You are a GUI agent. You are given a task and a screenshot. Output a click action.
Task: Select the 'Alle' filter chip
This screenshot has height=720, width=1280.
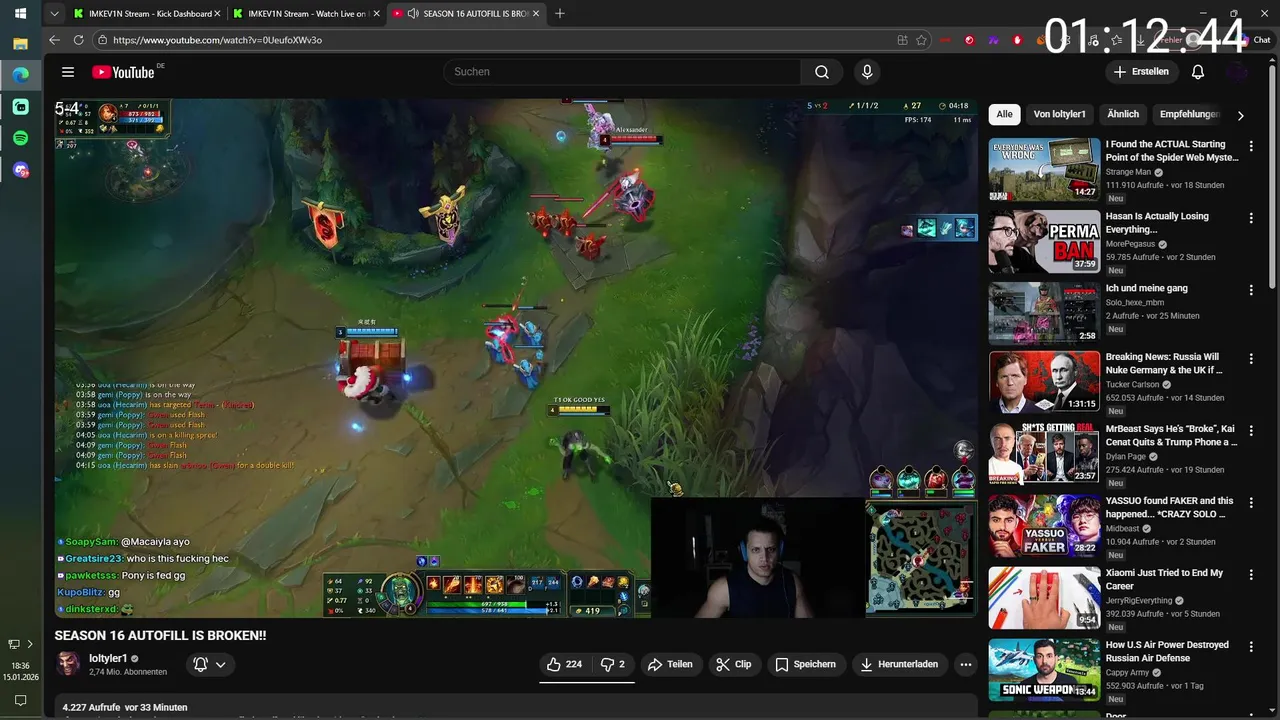click(1004, 115)
